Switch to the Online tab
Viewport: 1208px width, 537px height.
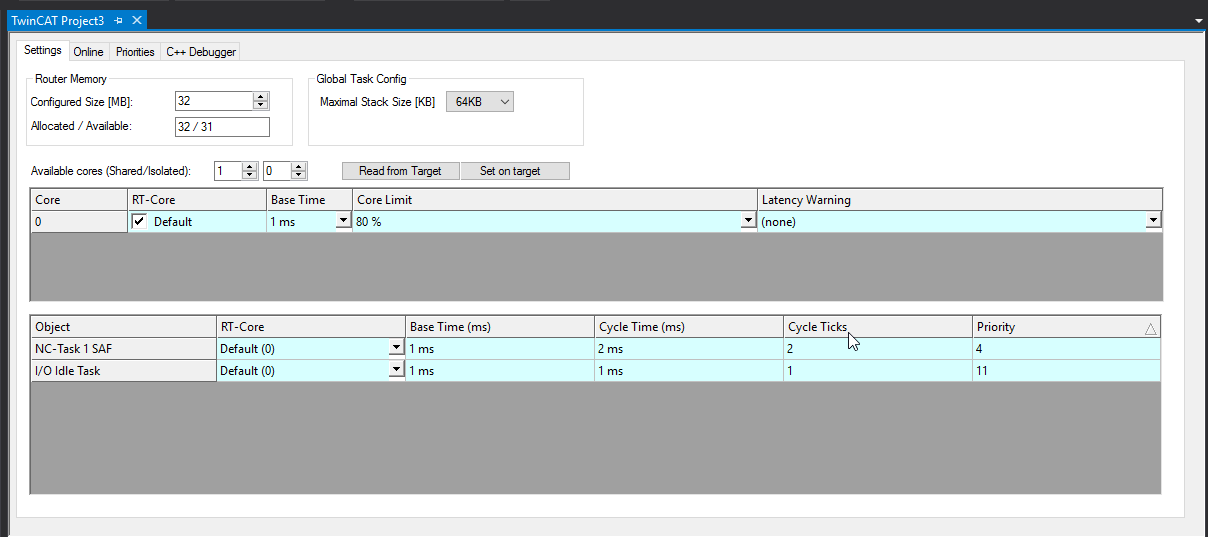point(89,52)
